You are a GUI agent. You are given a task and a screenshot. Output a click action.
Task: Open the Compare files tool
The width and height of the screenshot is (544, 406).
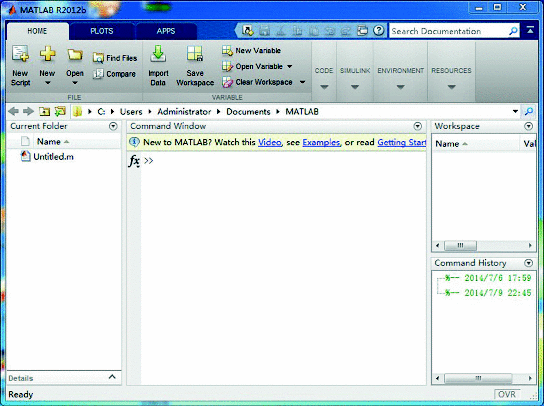(x=114, y=74)
